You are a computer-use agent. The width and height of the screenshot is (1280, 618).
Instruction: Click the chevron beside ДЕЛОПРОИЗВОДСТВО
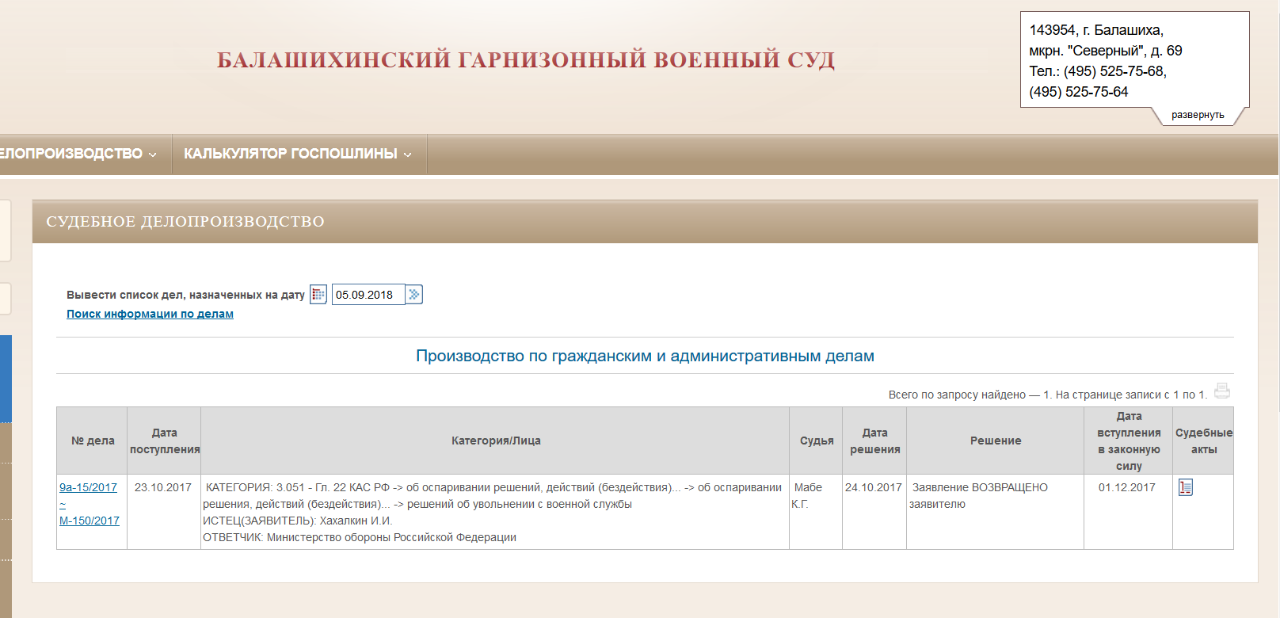pyautogui.click(x=153, y=155)
